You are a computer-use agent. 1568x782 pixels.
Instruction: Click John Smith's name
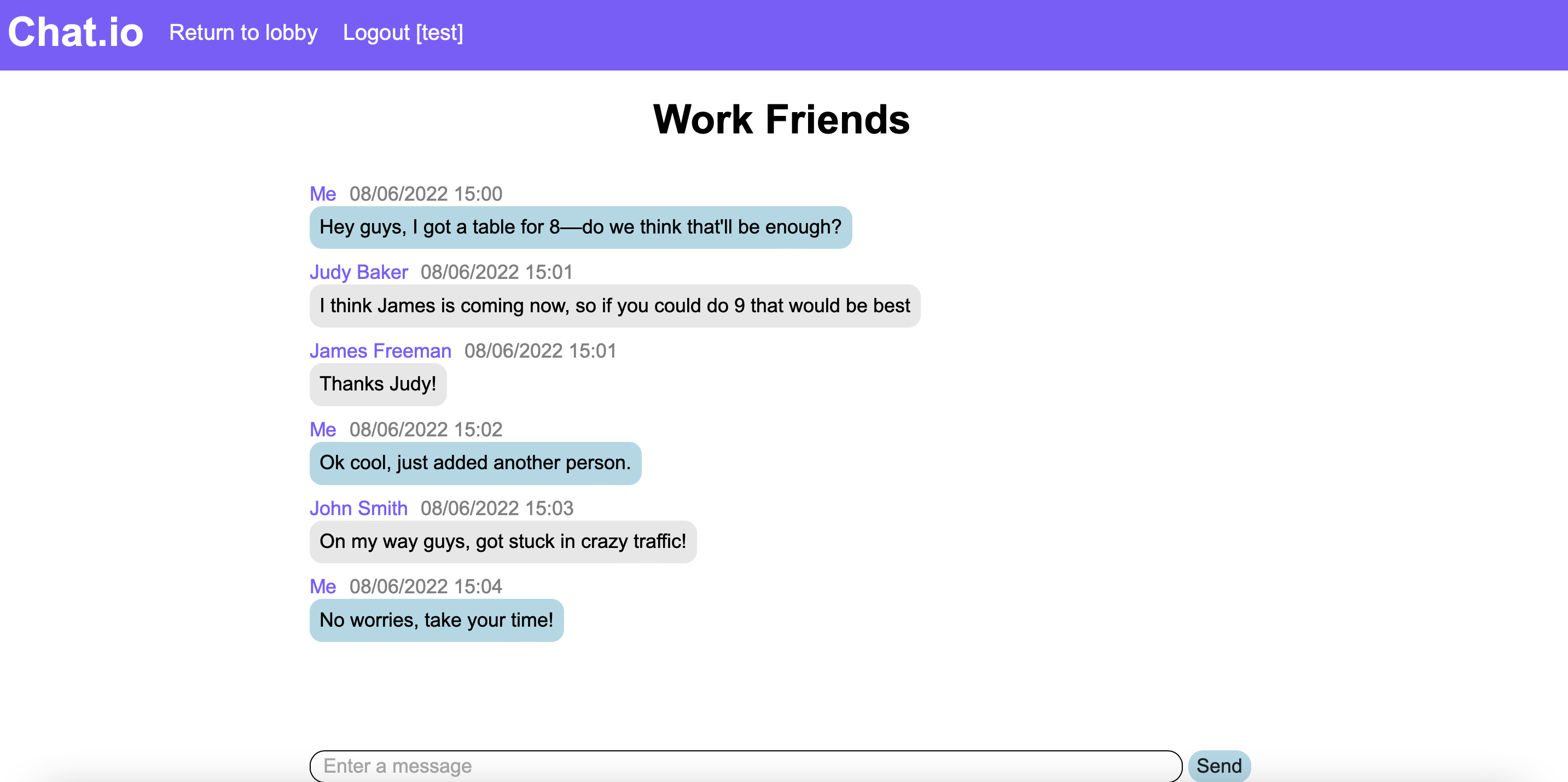click(x=358, y=507)
